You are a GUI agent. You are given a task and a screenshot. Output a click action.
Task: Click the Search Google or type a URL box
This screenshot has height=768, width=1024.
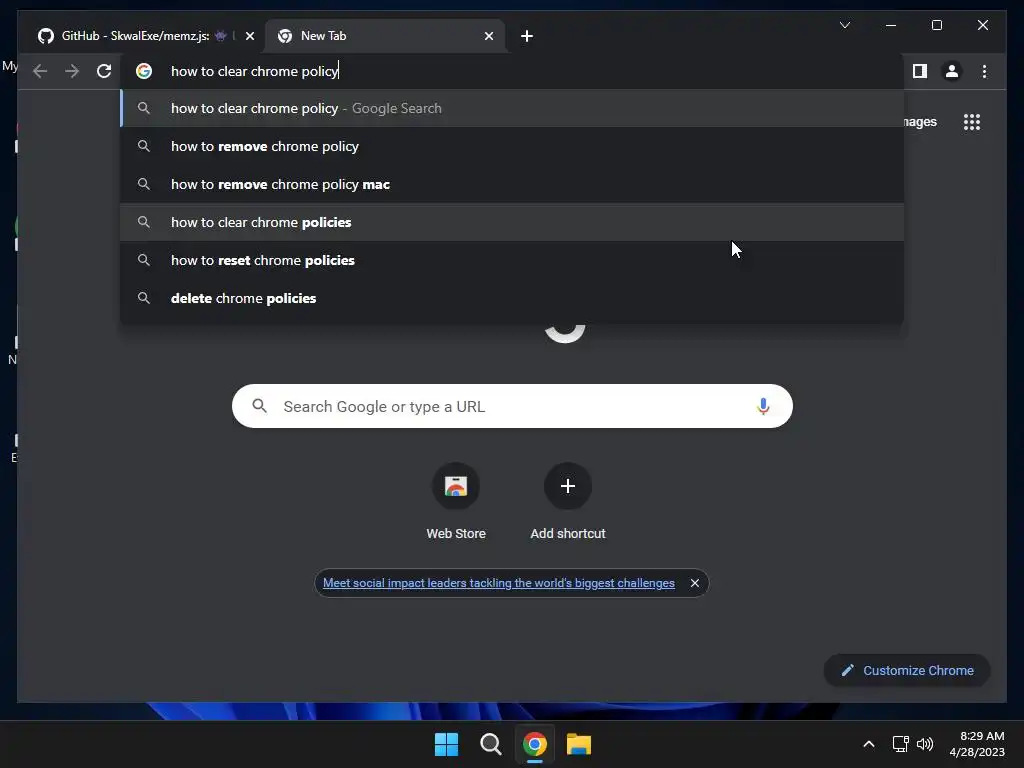pyautogui.click(x=512, y=406)
